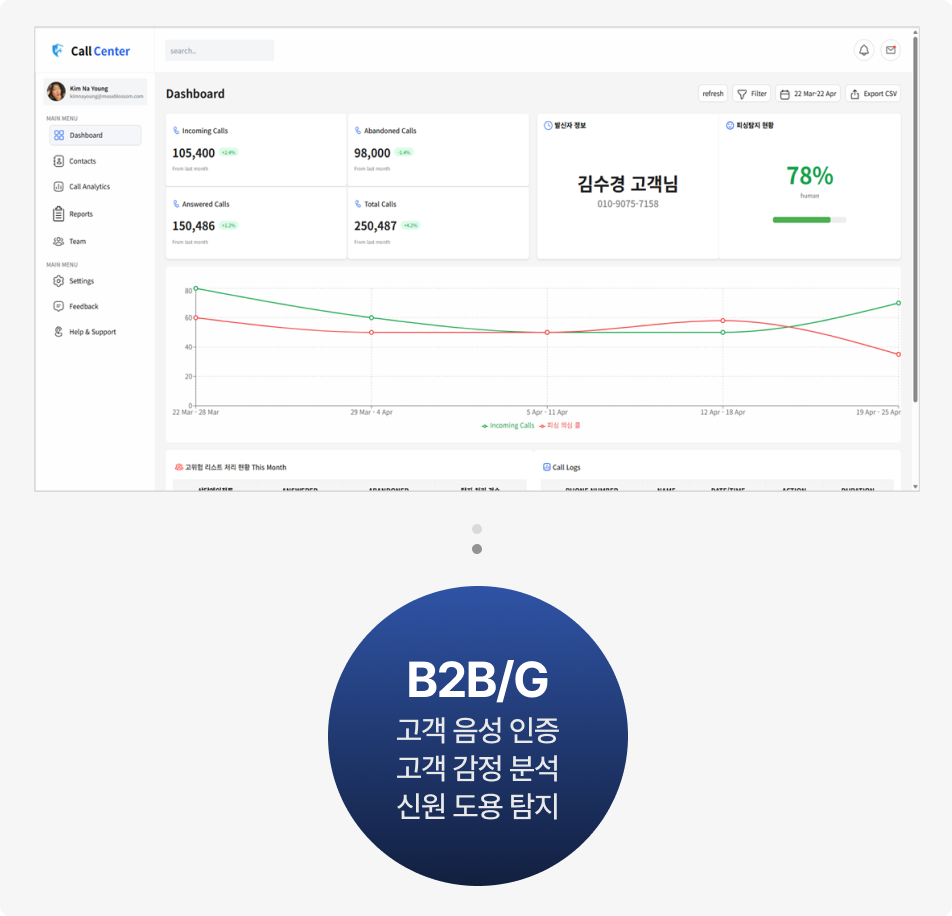Viewport: 952px width, 916px height.
Task: Select the first carousel indicator dot
Action: (x=477, y=529)
